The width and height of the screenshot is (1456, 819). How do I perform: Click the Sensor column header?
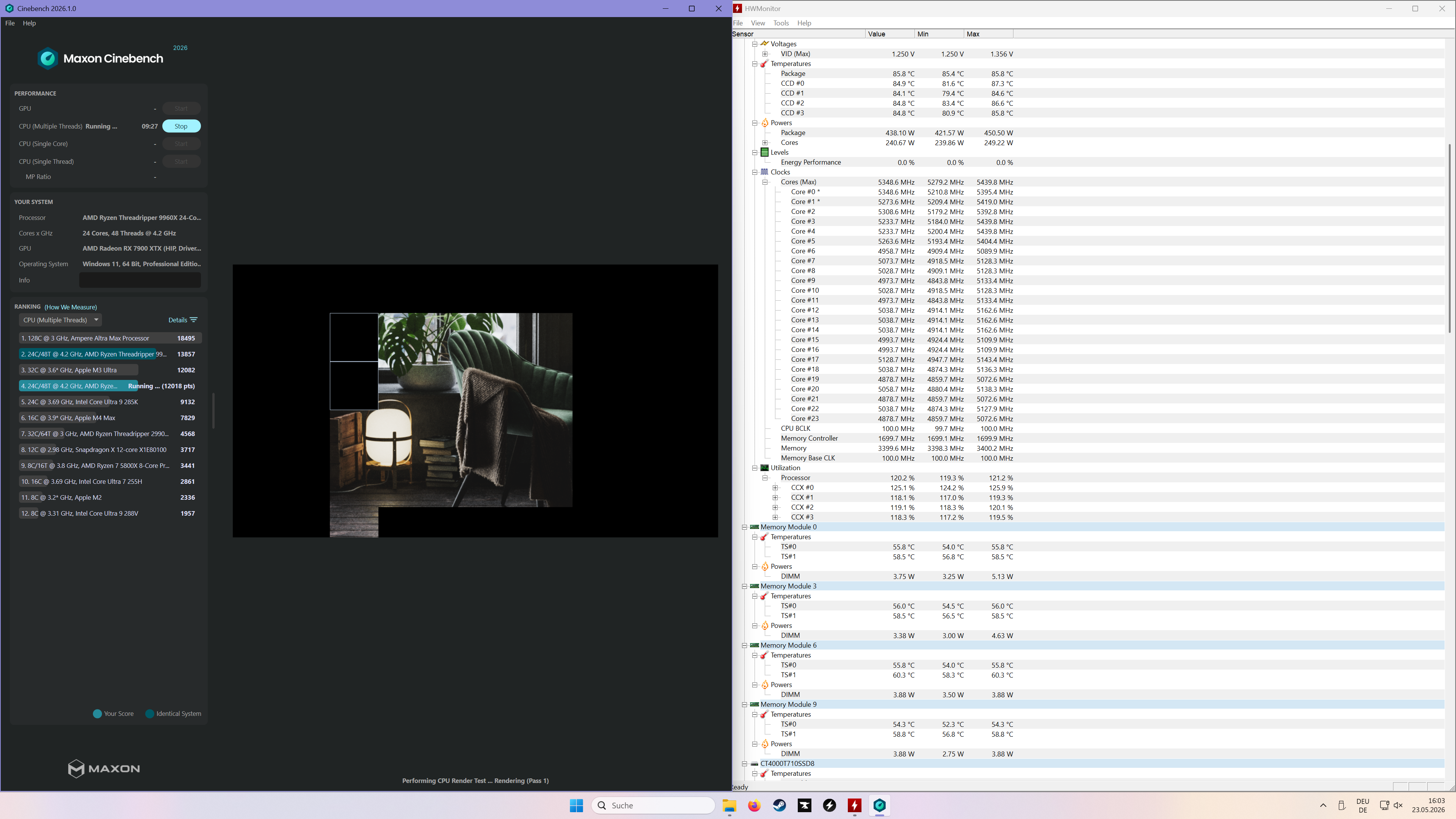point(798,34)
